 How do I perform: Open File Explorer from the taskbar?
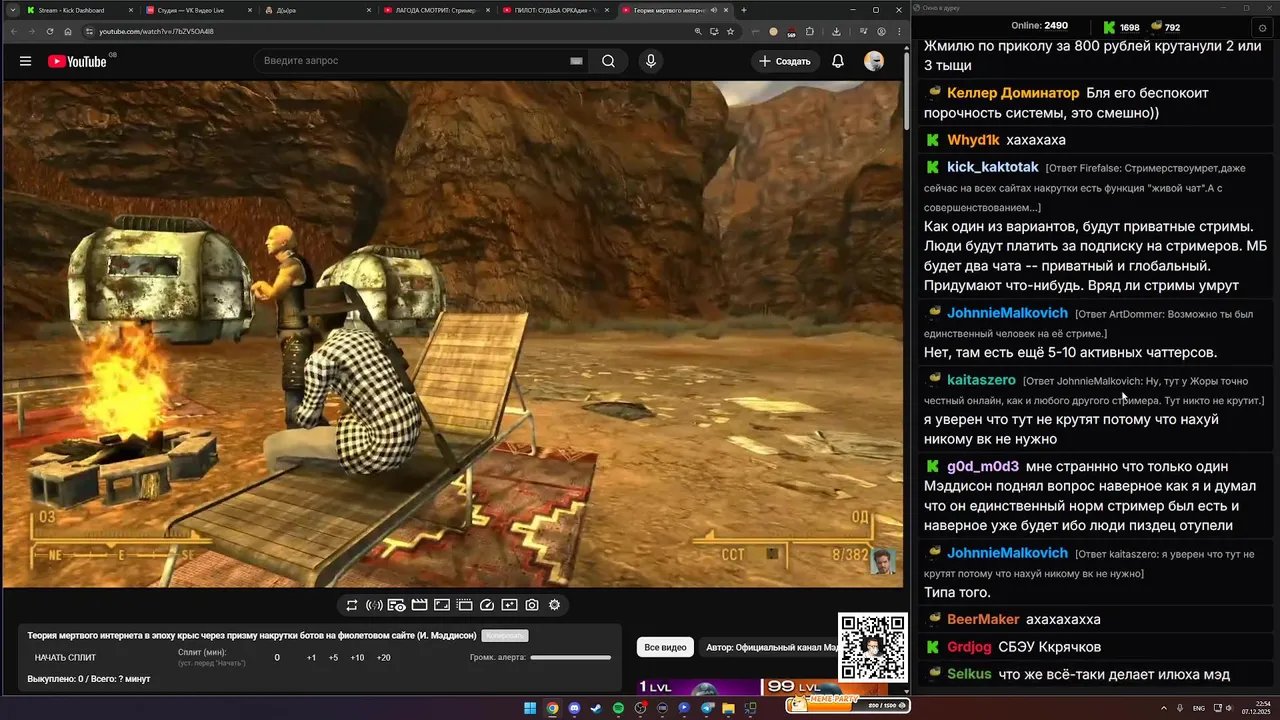(728, 708)
